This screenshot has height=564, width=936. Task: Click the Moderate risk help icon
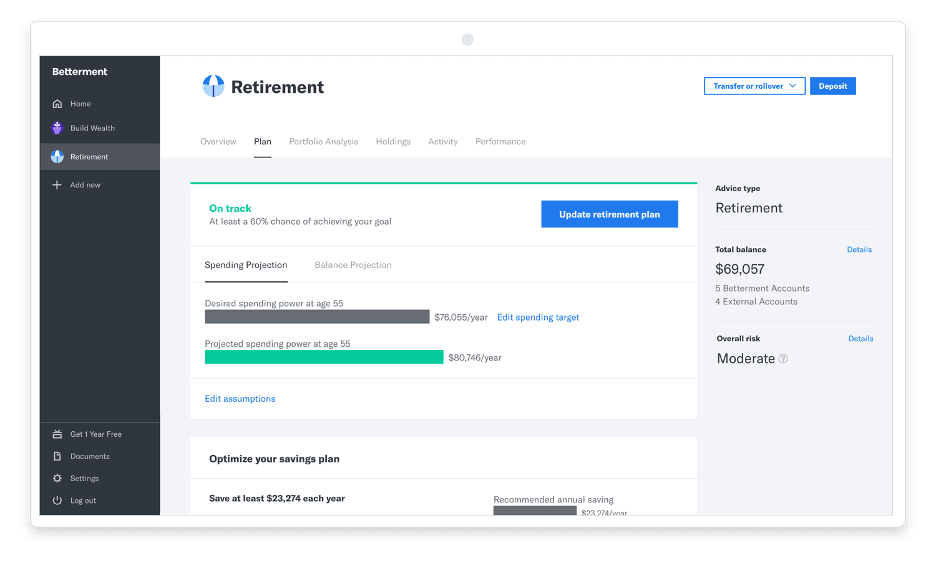coord(783,359)
